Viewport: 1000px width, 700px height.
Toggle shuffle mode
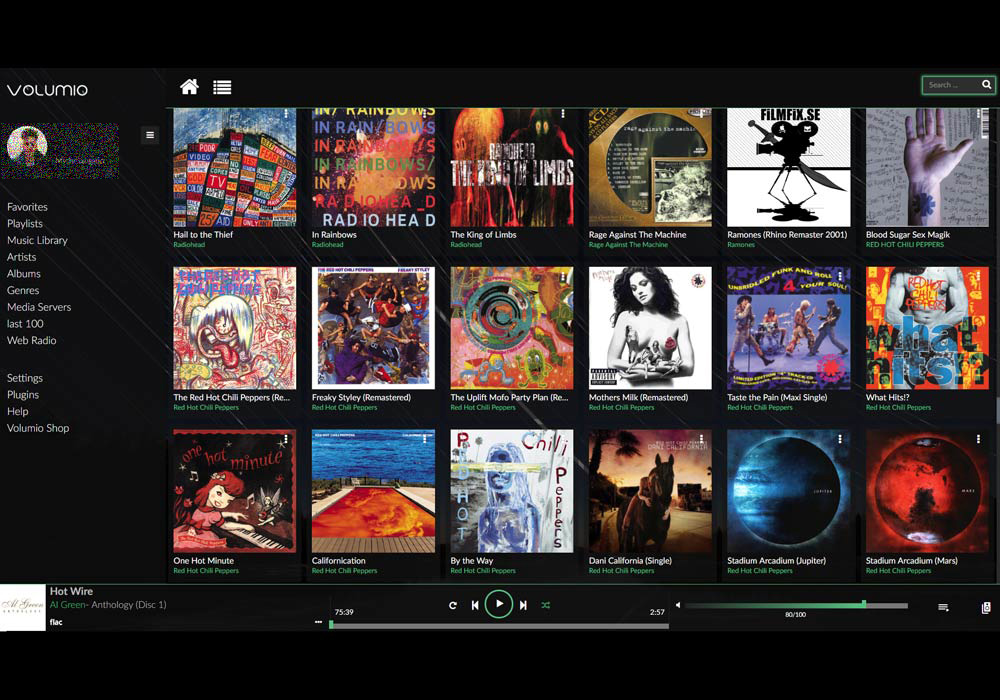(545, 605)
